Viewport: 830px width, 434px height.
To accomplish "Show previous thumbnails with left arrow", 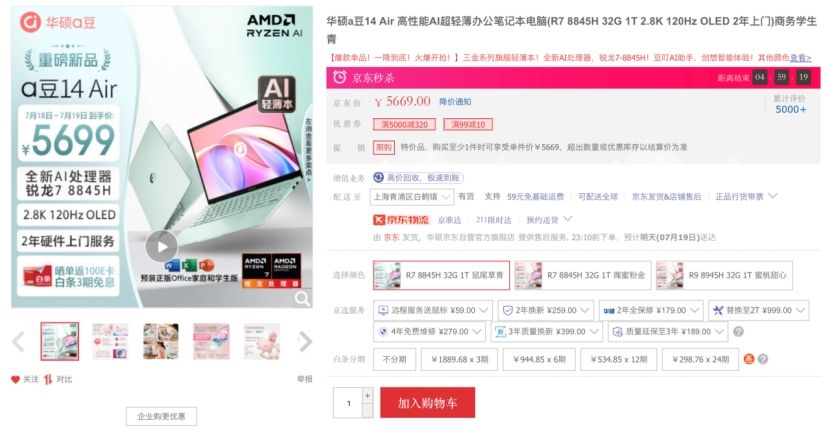I will click(19, 341).
